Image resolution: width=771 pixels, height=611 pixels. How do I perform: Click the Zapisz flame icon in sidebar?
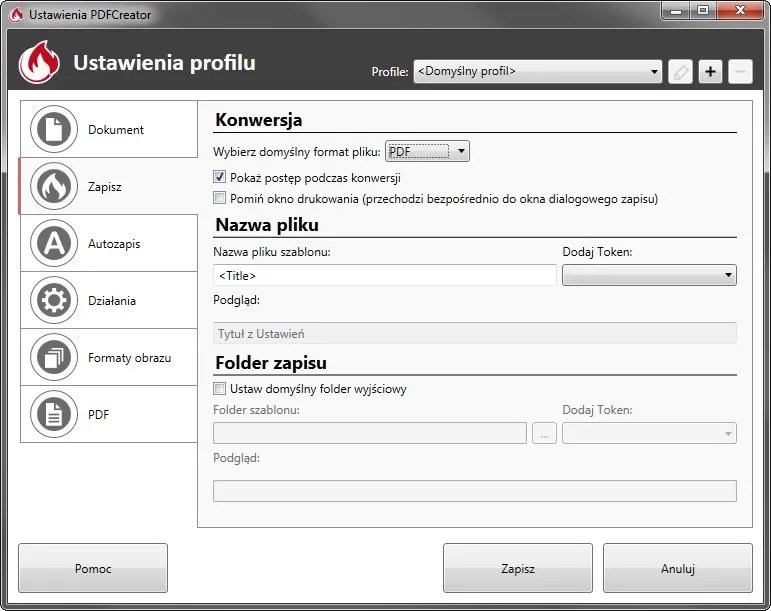54,186
